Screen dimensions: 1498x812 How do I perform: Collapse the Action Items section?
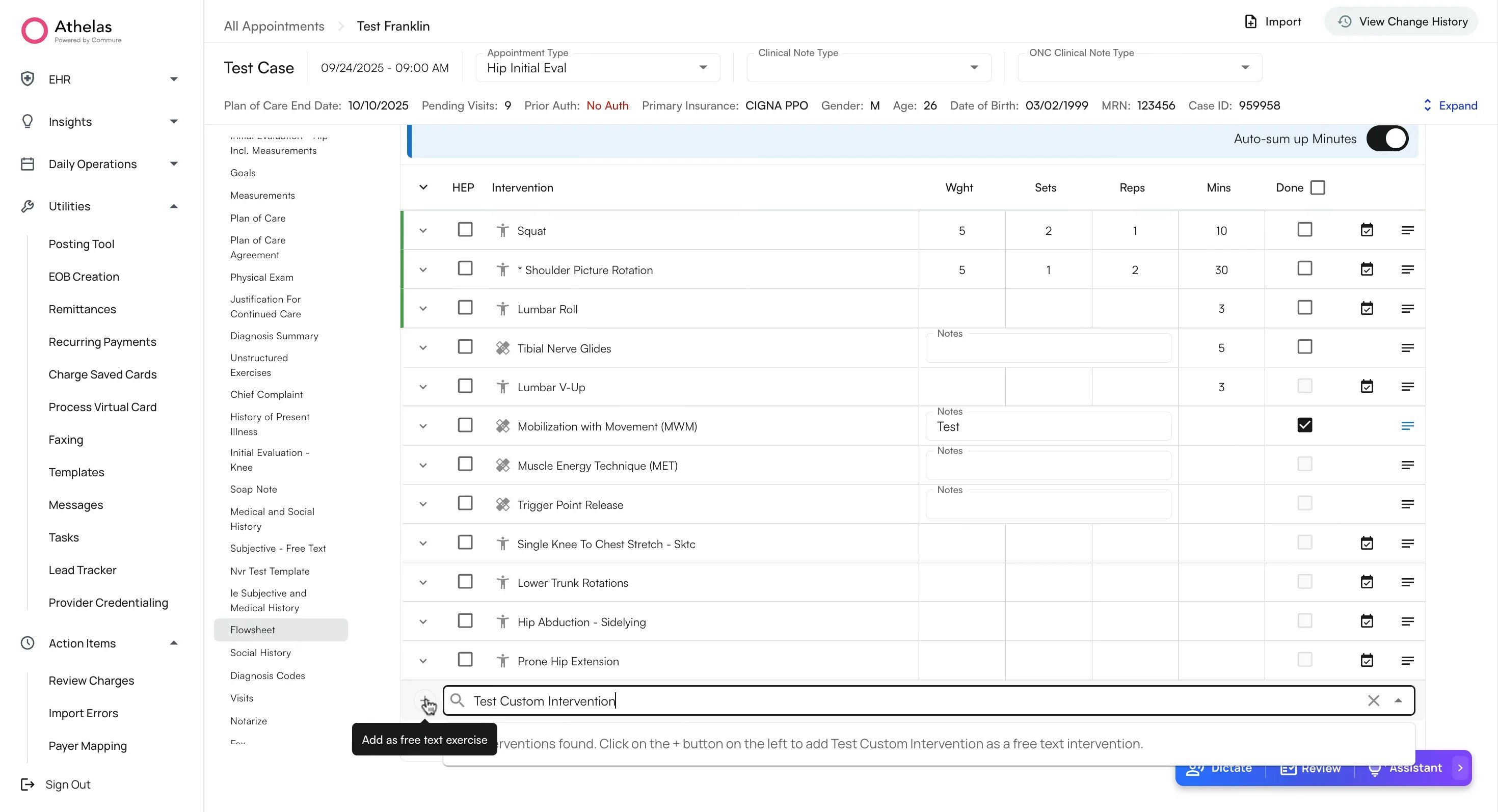coord(173,643)
